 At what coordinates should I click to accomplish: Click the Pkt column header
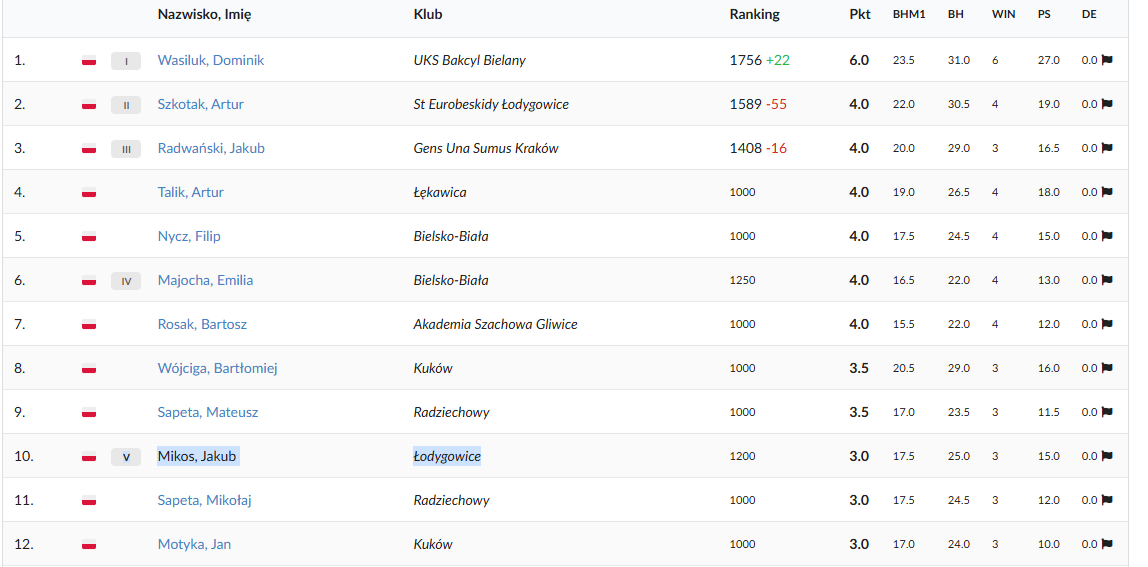(859, 14)
